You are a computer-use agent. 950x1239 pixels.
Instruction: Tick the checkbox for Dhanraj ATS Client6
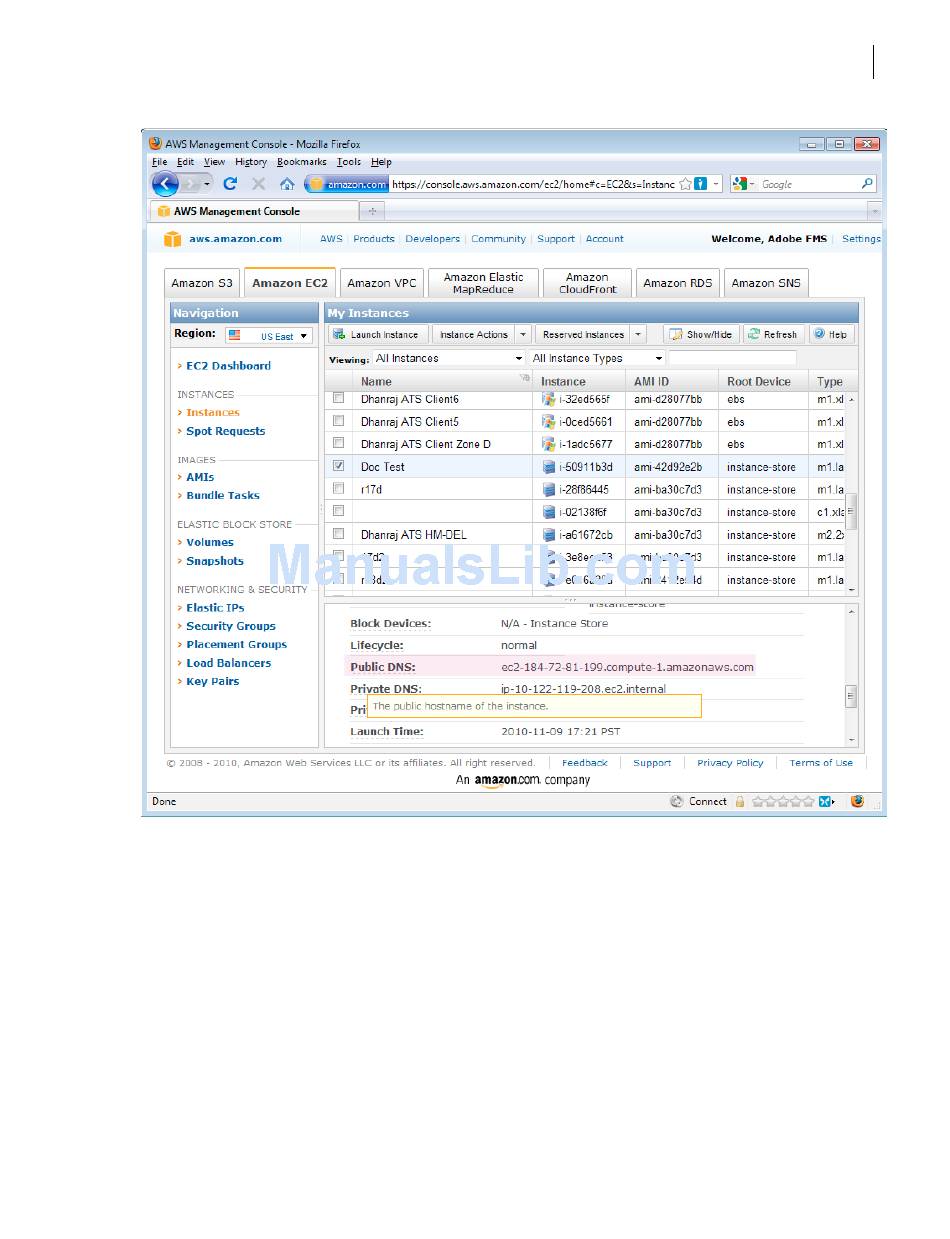pyautogui.click(x=338, y=398)
